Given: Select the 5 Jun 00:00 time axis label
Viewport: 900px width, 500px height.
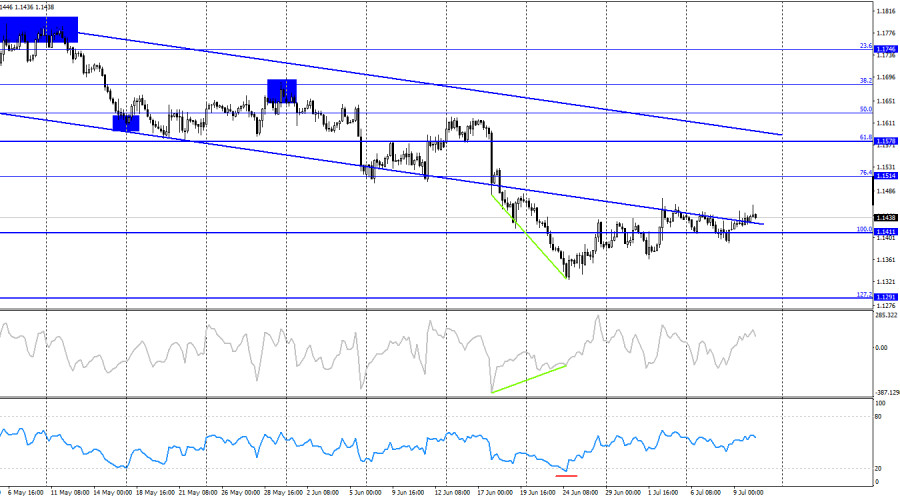Looking at the screenshot, I should pyautogui.click(x=366, y=493).
